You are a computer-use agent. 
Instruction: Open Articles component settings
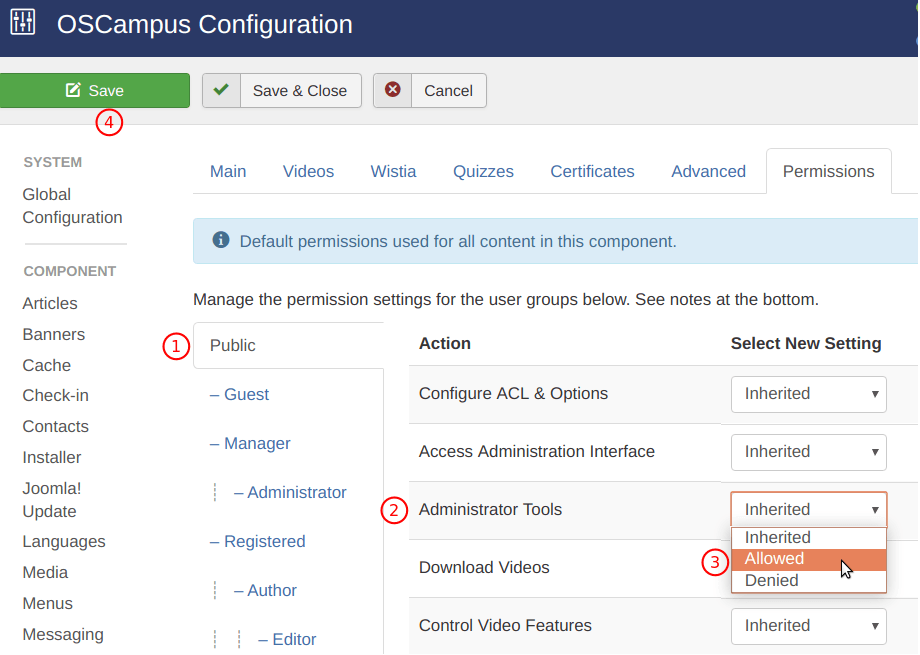click(50, 303)
